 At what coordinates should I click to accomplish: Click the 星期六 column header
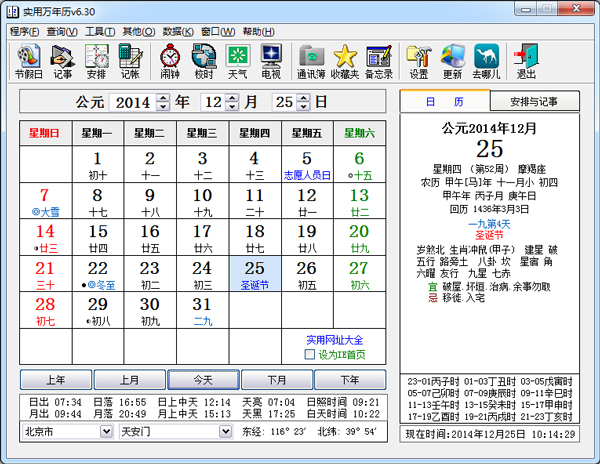point(360,133)
